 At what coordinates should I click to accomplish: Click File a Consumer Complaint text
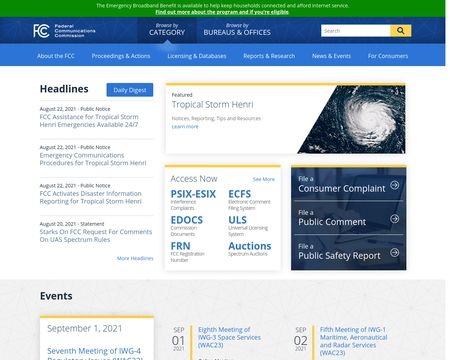342,185
